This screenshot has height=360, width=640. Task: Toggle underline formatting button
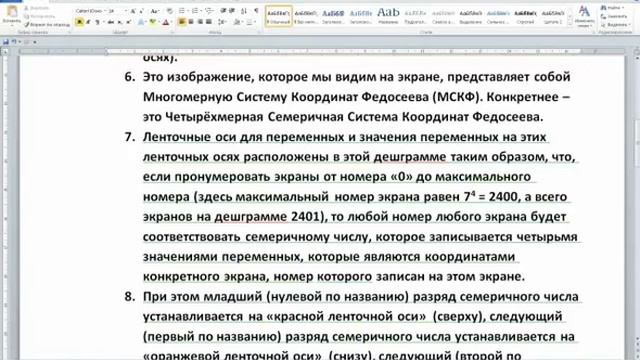(x=97, y=22)
